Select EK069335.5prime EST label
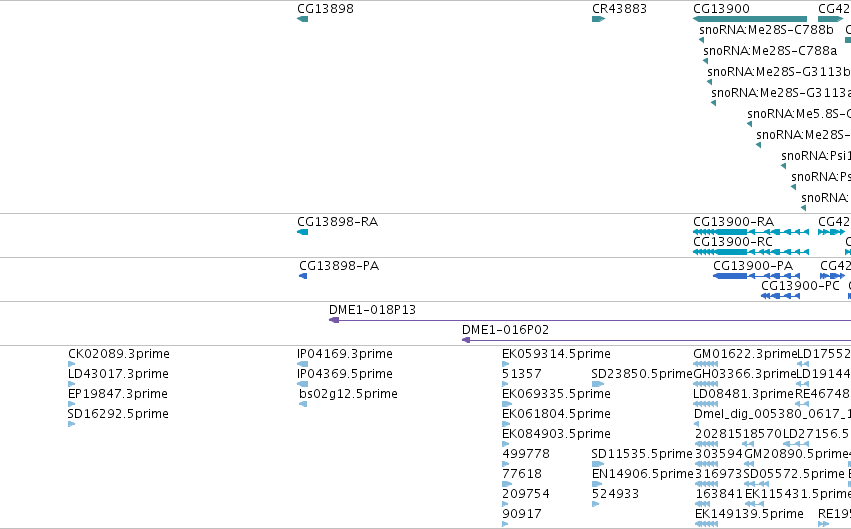The height and width of the screenshot is (529, 851). (x=556, y=394)
